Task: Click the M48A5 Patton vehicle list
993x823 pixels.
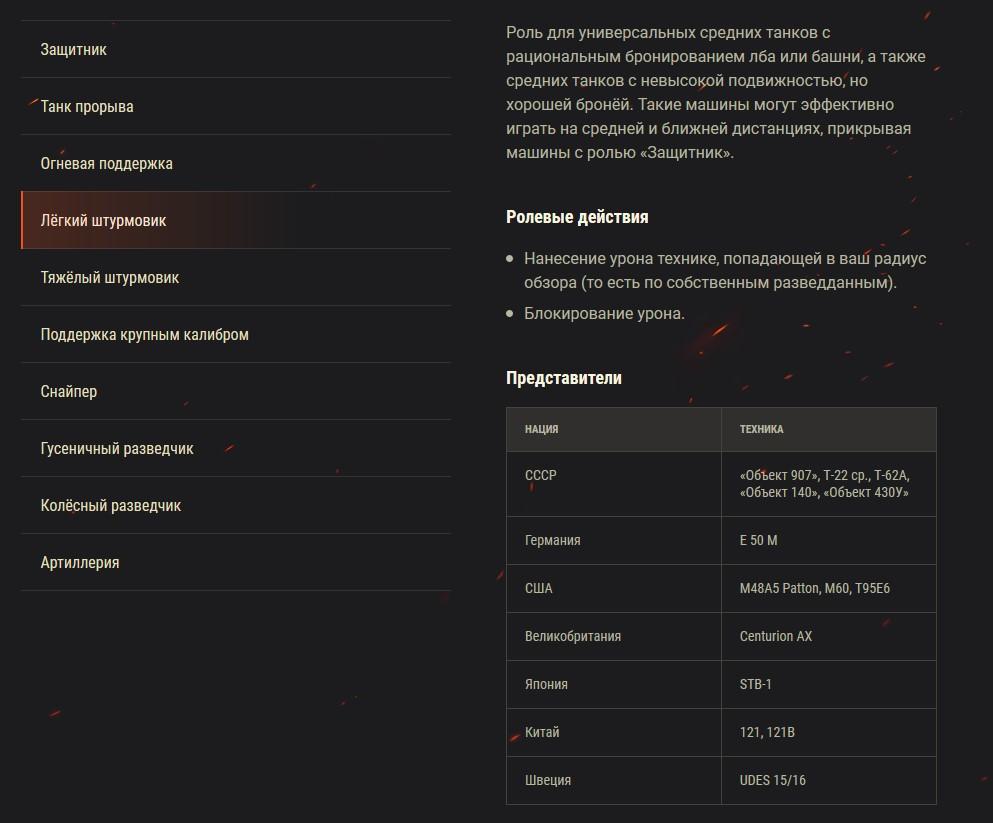Action: (814, 588)
